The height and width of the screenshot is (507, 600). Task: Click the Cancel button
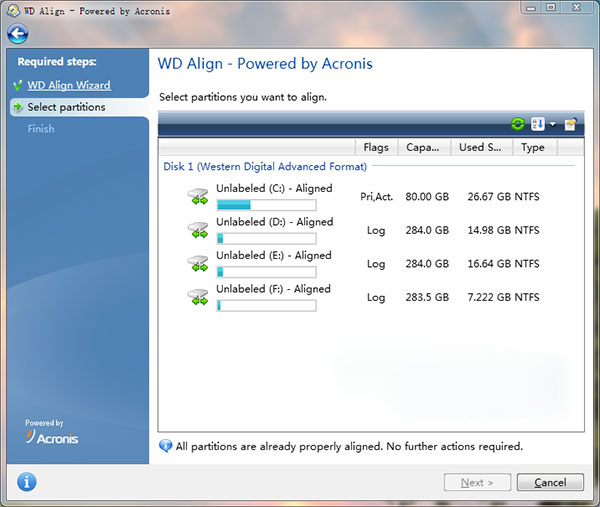(550, 482)
